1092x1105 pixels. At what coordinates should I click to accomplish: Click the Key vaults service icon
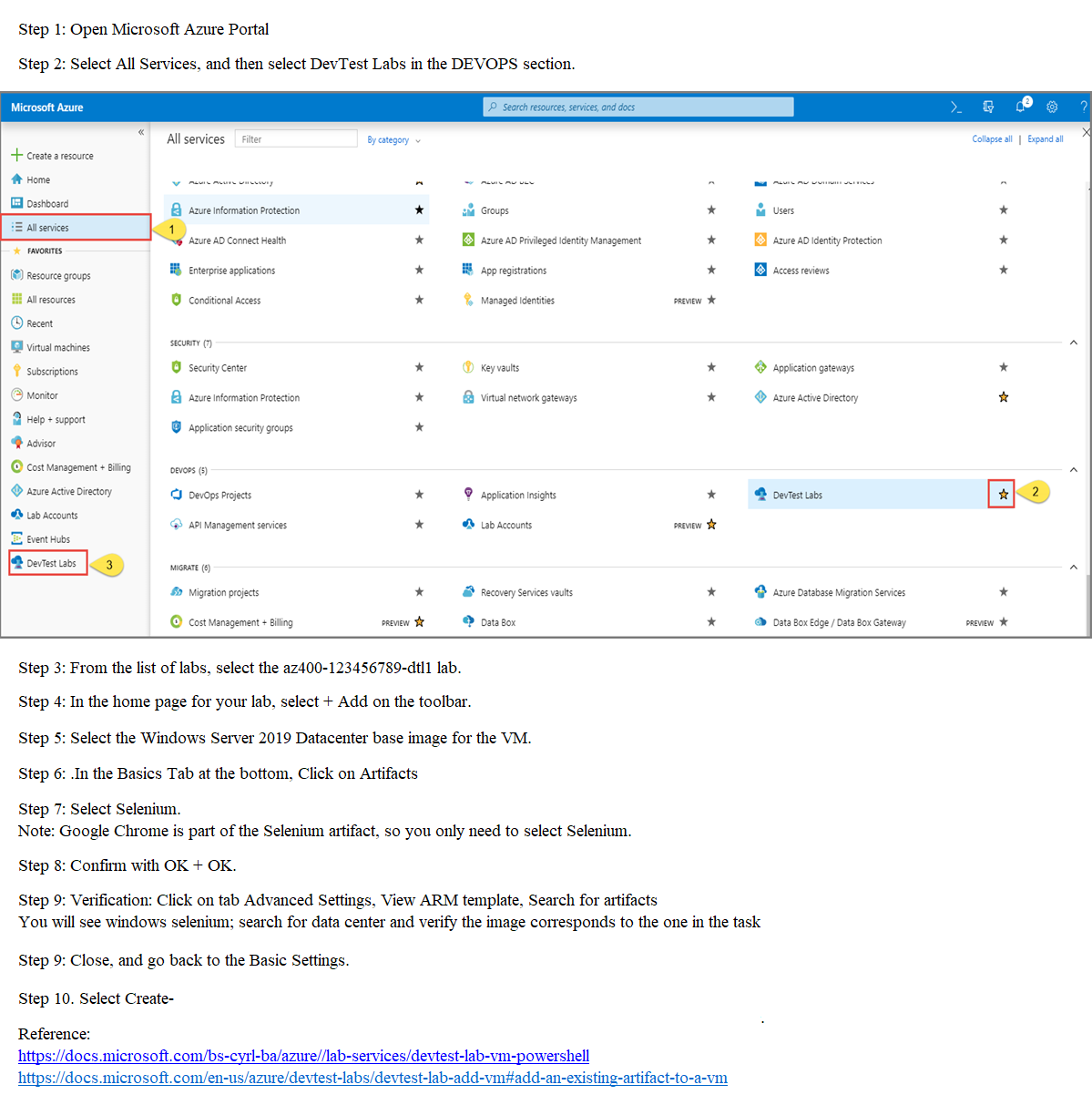[x=468, y=368]
